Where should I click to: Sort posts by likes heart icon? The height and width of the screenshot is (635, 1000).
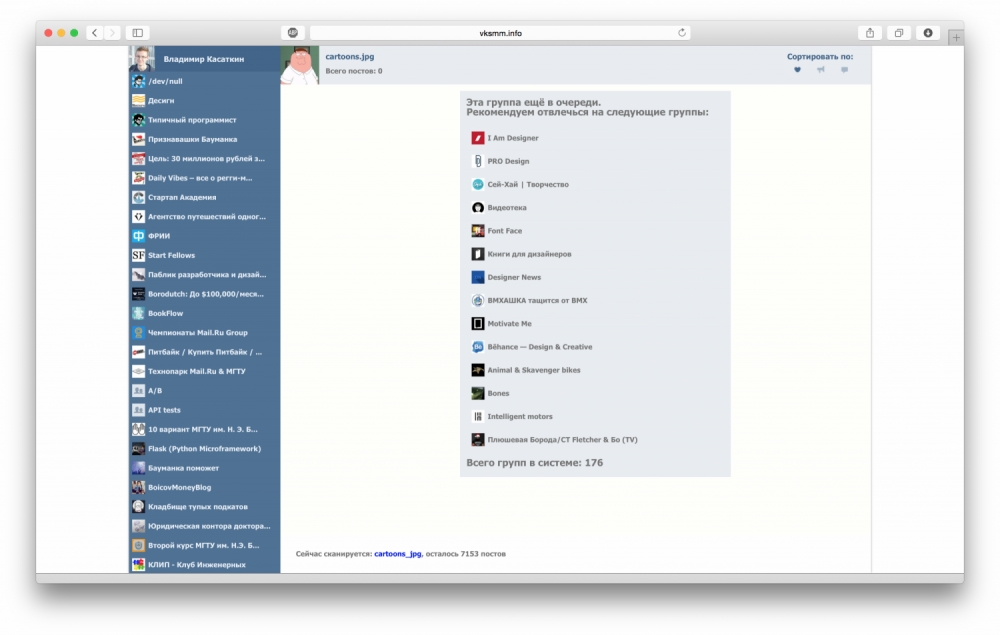(x=797, y=69)
